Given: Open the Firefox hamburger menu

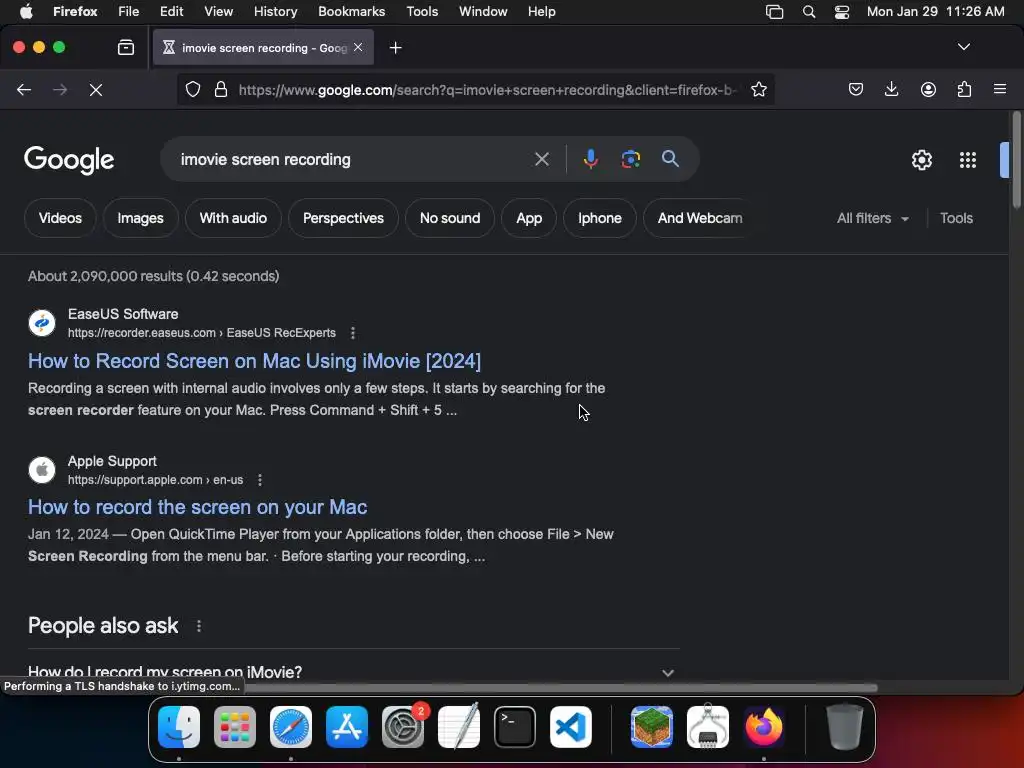Looking at the screenshot, I should 1000,89.
